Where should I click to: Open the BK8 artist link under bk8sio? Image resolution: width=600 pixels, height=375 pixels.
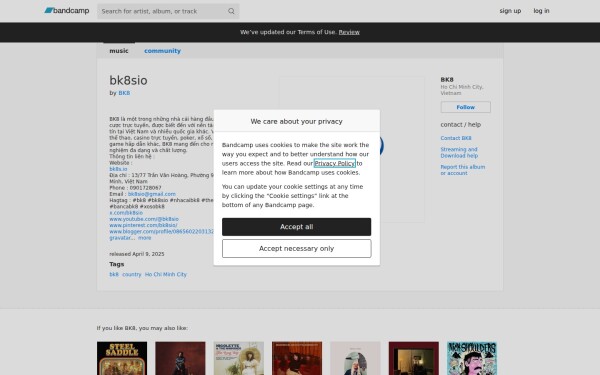(124, 93)
